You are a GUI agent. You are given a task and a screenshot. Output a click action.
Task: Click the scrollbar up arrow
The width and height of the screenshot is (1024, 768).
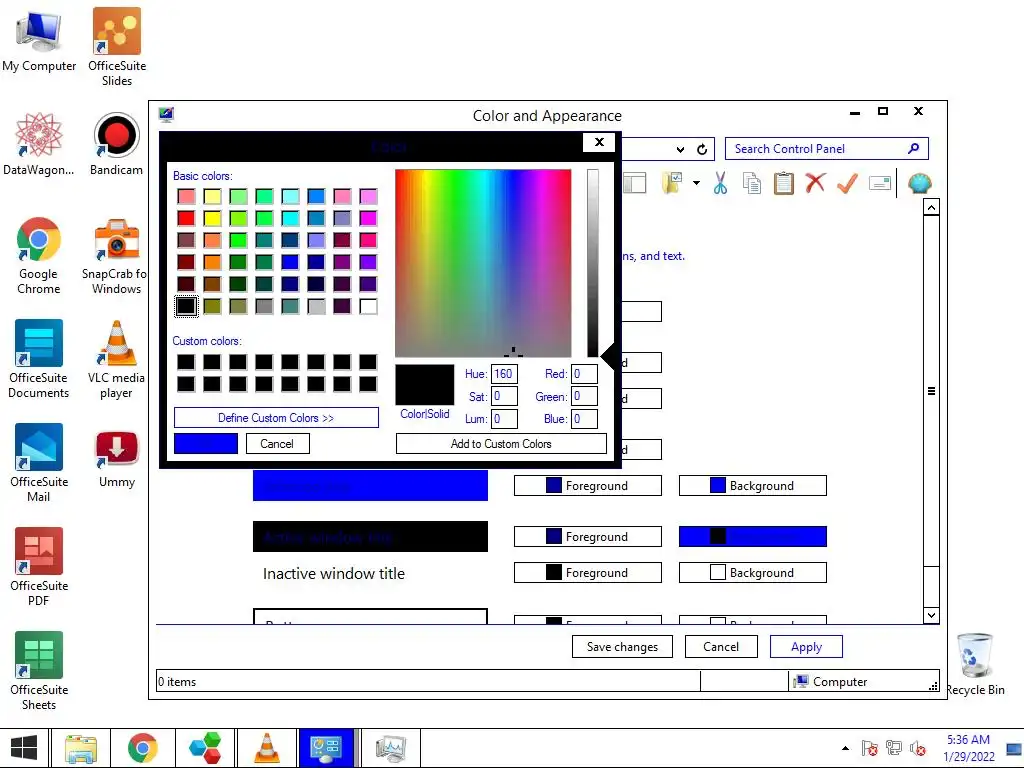click(931, 208)
